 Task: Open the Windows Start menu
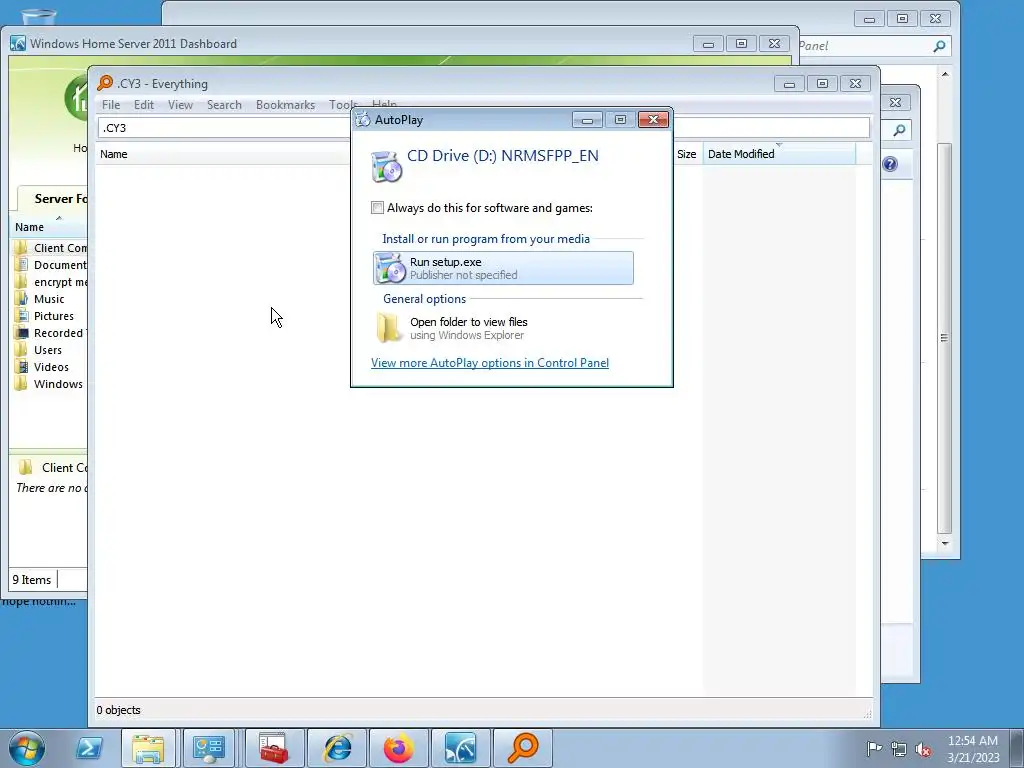pos(26,748)
